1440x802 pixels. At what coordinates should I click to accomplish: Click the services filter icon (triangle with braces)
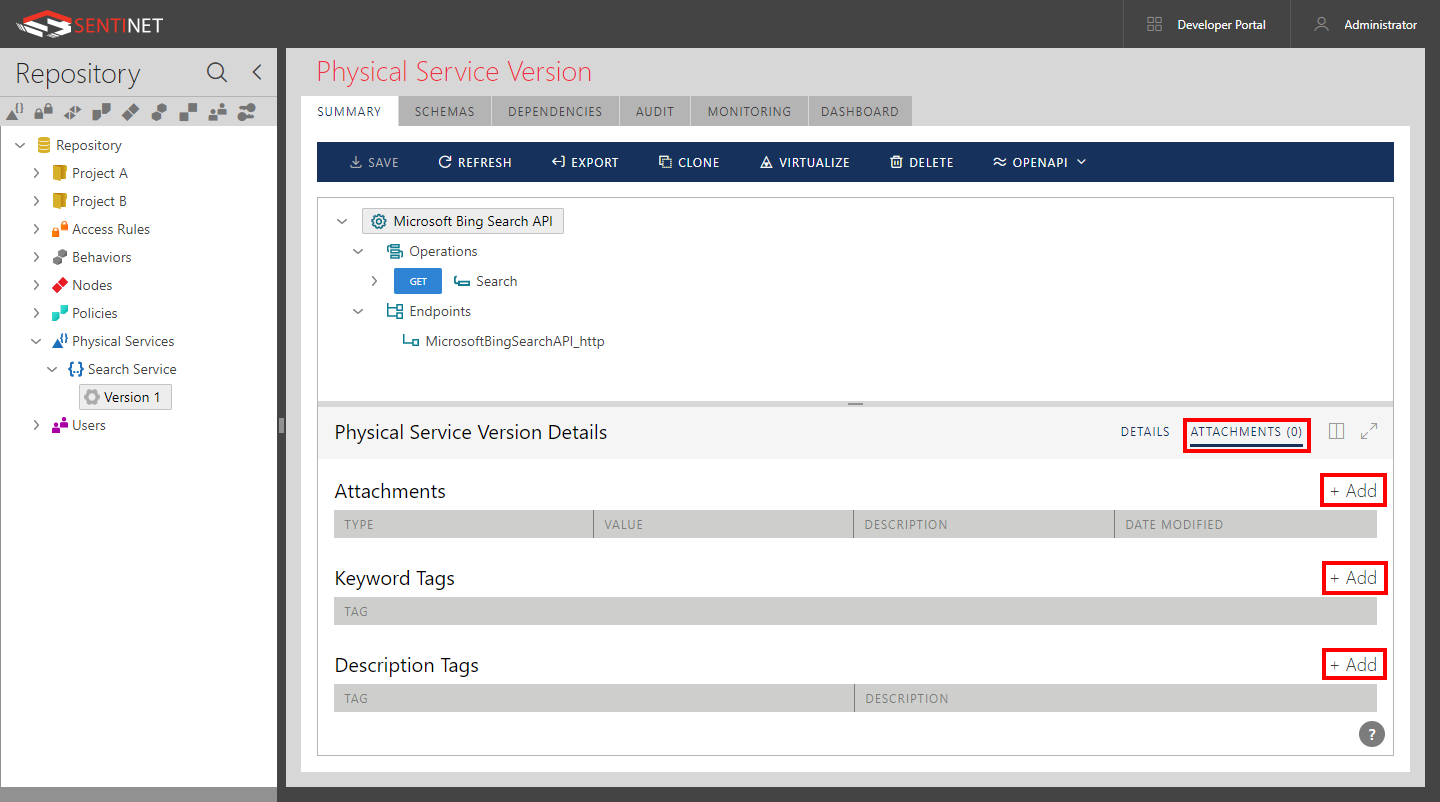[x=15, y=111]
